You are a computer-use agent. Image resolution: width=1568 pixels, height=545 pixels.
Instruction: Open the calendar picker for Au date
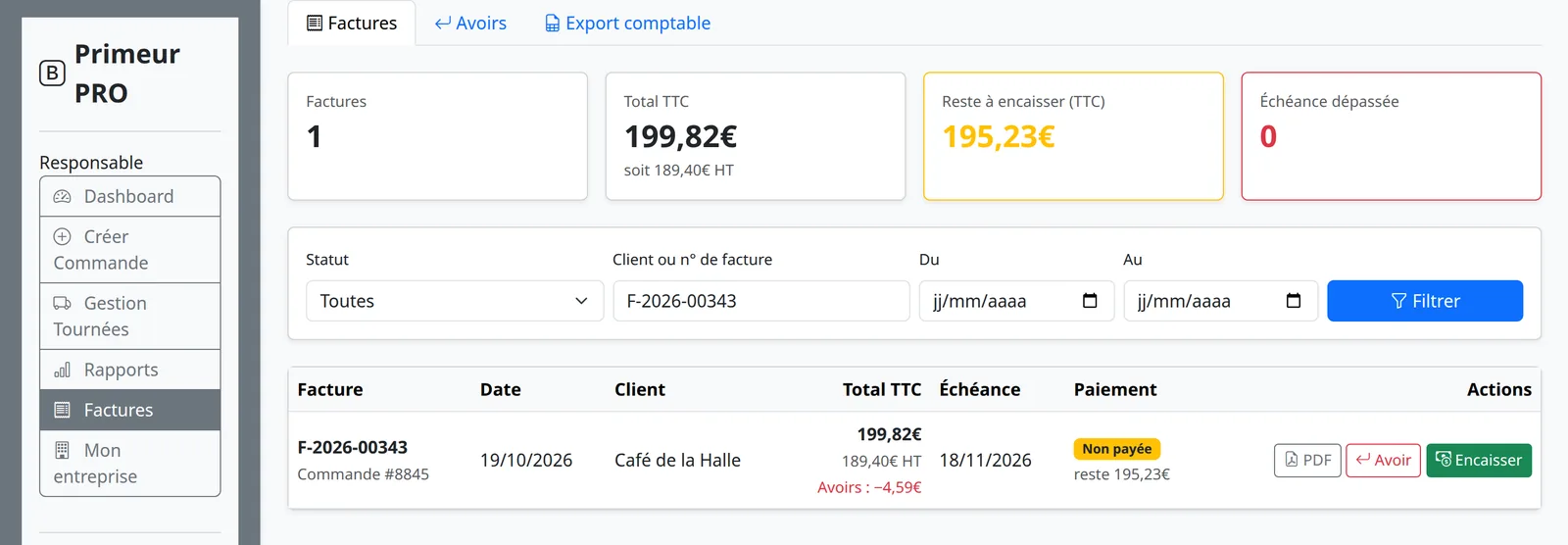pos(1294,301)
